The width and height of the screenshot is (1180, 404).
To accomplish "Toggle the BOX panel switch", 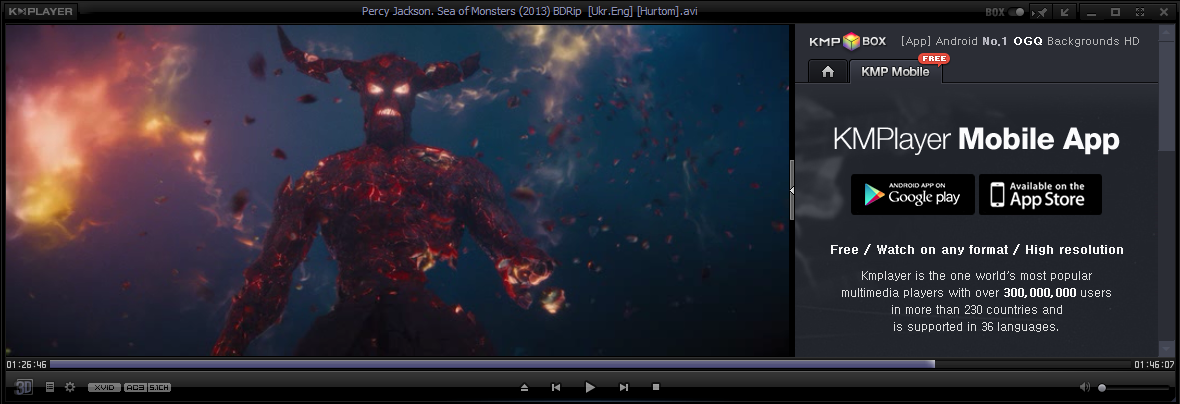I will 1017,12.
